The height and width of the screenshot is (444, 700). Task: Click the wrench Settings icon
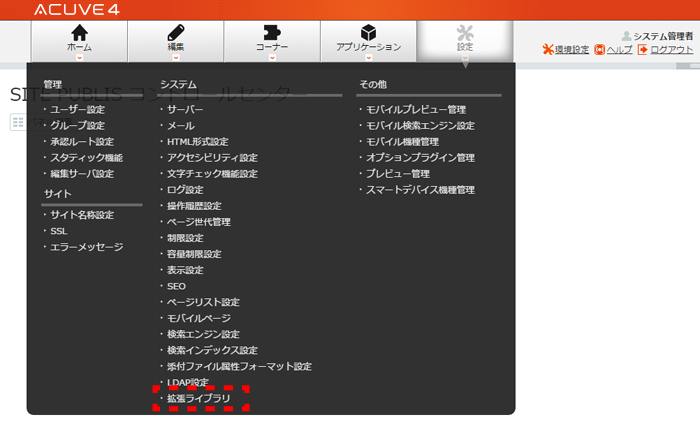pos(465,33)
